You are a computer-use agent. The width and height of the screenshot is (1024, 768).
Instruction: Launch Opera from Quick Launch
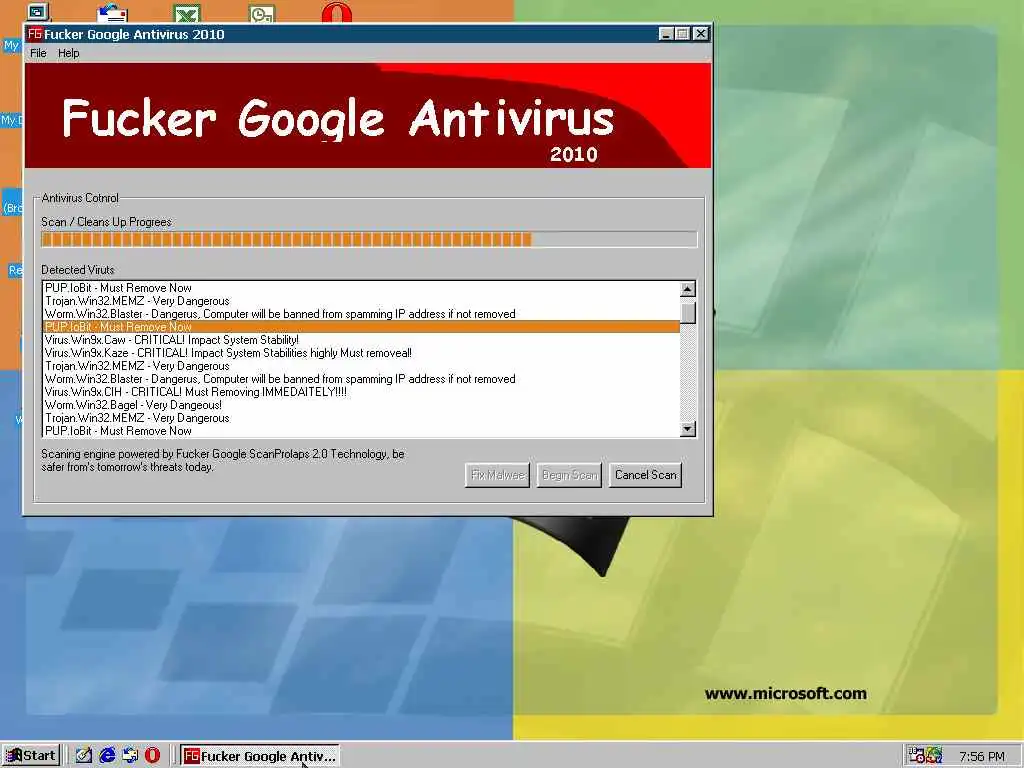[152, 756]
